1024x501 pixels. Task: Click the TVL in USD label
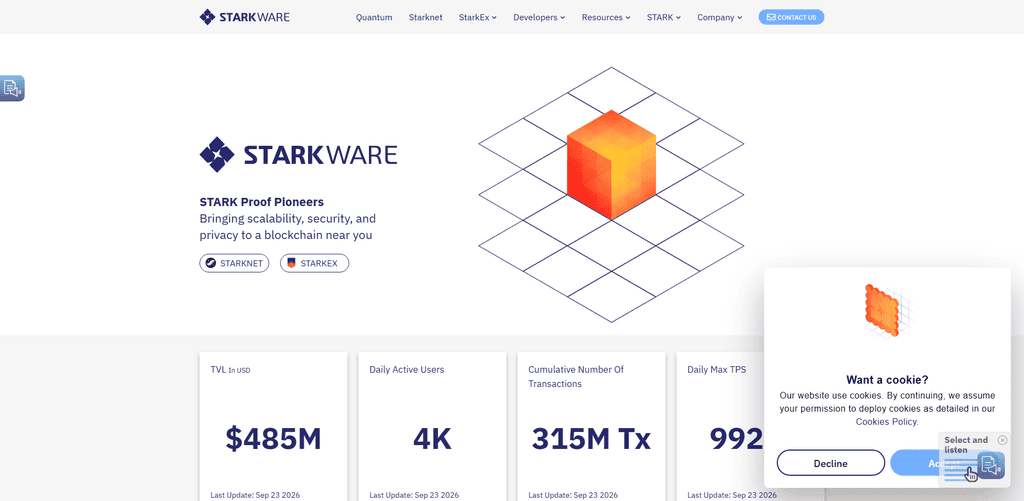[231, 370]
